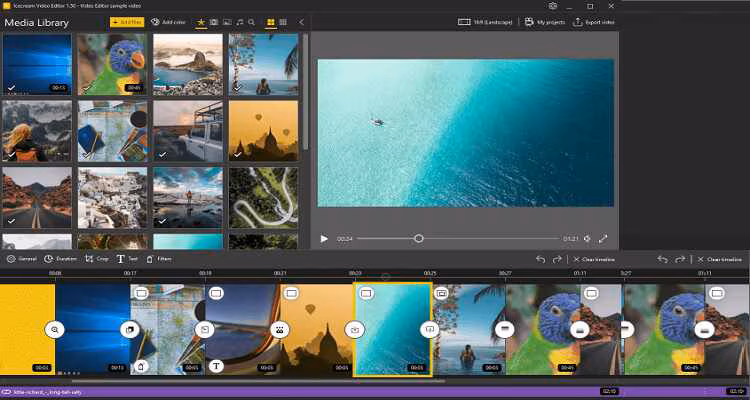Open My projects
The height and width of the screenshot is (400, 750).
pyautogui.click(x=544, y=21)
